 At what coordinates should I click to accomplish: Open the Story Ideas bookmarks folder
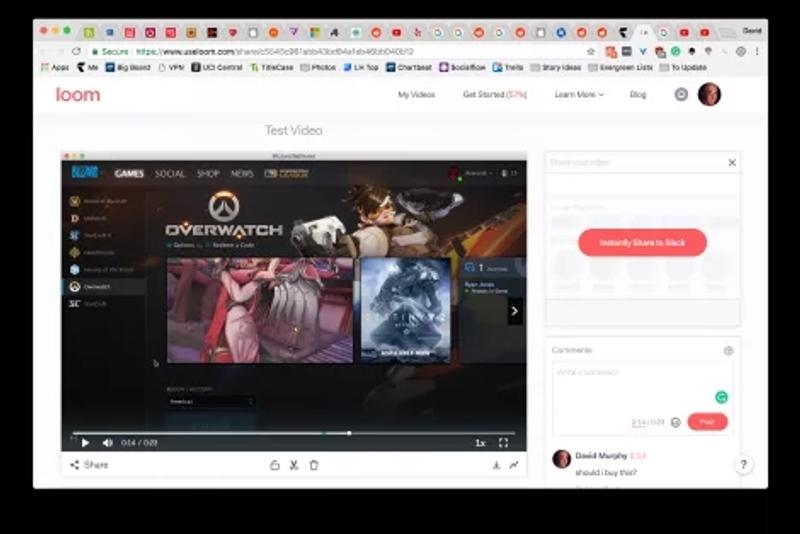pyautogui.click(x=556, y=67)
